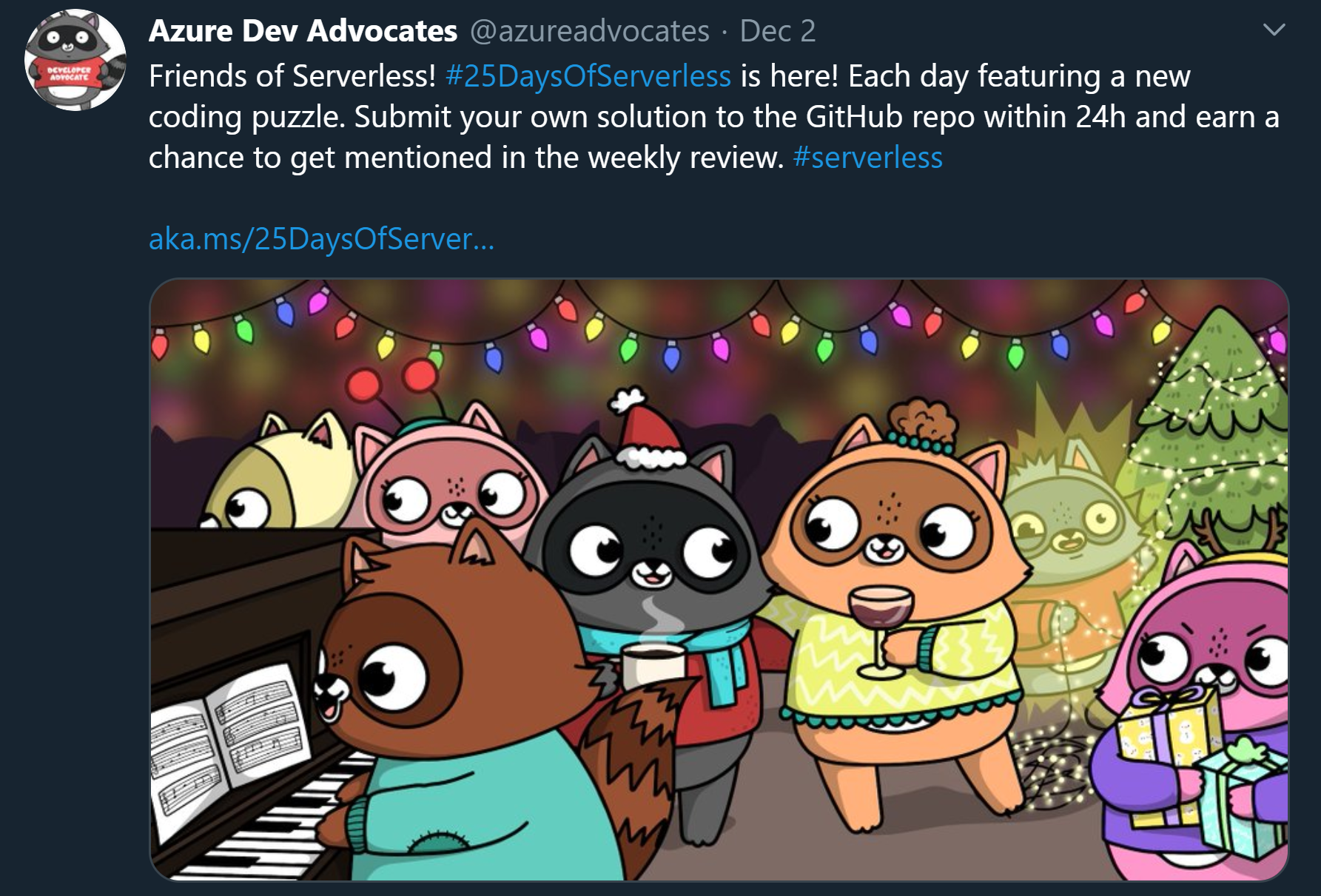Click the tweet body text about coding puzzle
The height and width of the screenshot is (896, 1321).
pyautogui.click(x=714, y=117)
